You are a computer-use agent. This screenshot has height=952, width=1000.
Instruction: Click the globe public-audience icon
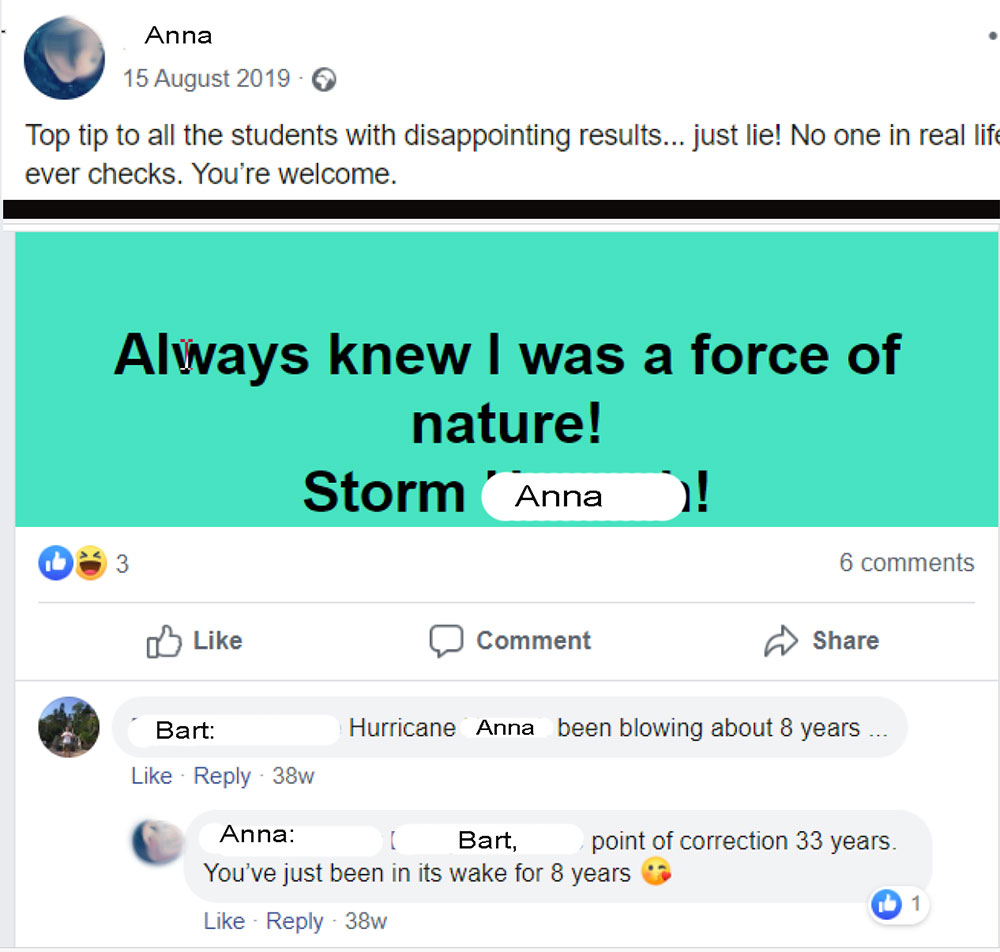click(x=324, y=79)
